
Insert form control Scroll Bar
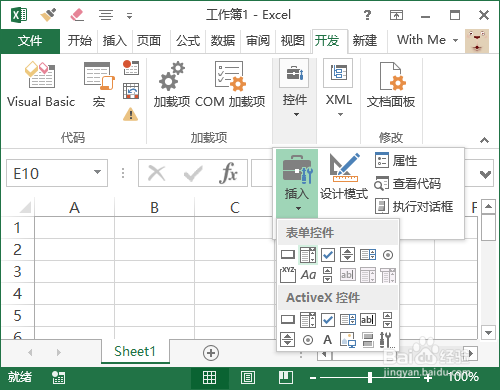[328, 275]
